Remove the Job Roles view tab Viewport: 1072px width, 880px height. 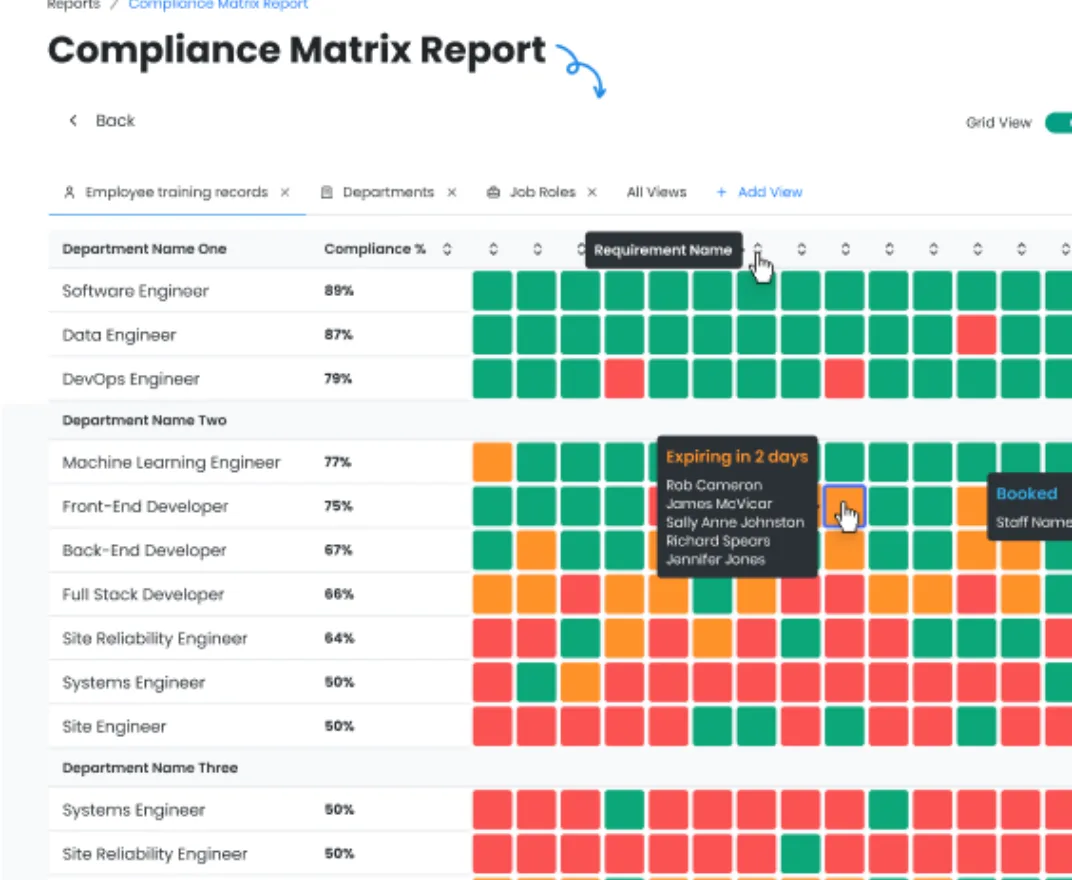tap(592, 192)
